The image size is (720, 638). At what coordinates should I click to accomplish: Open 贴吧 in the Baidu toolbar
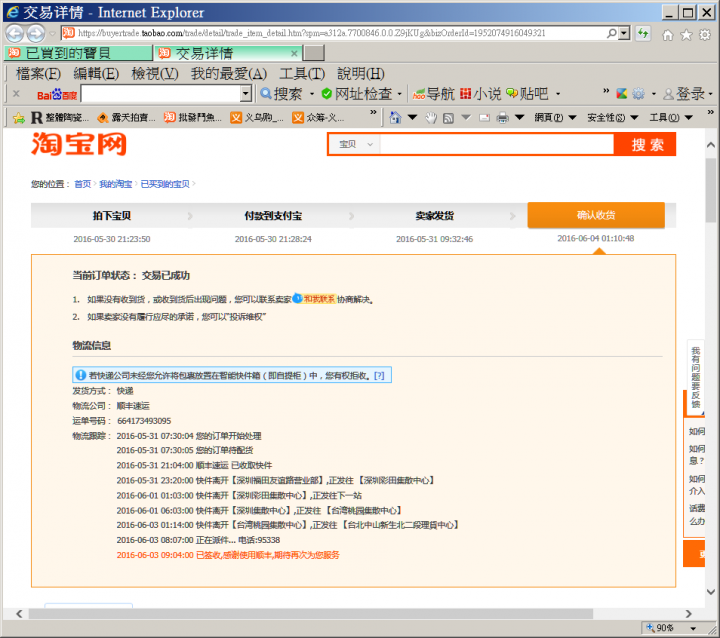pos(527,94)
